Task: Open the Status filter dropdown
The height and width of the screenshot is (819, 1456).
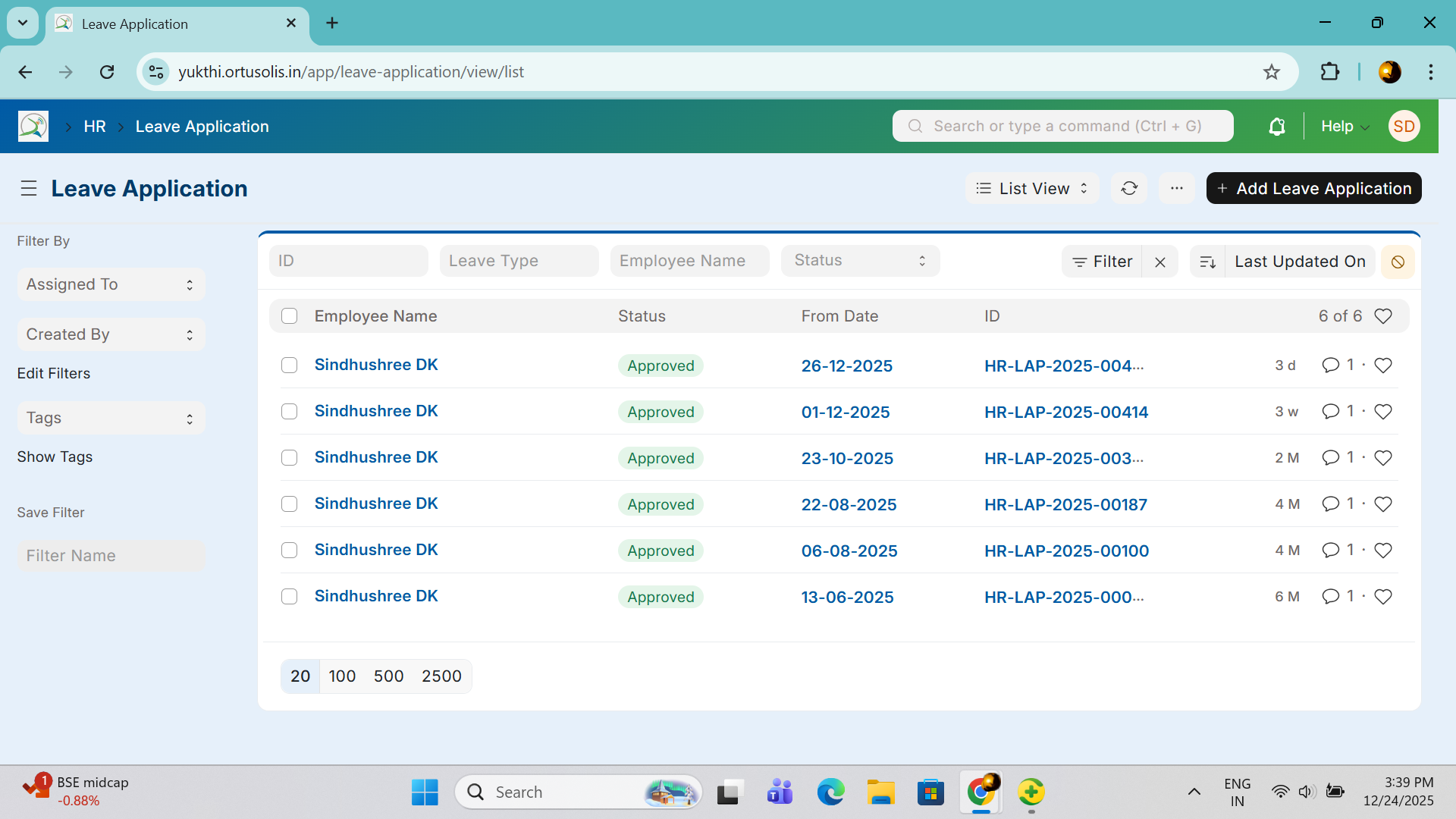Action: point(860,261)
